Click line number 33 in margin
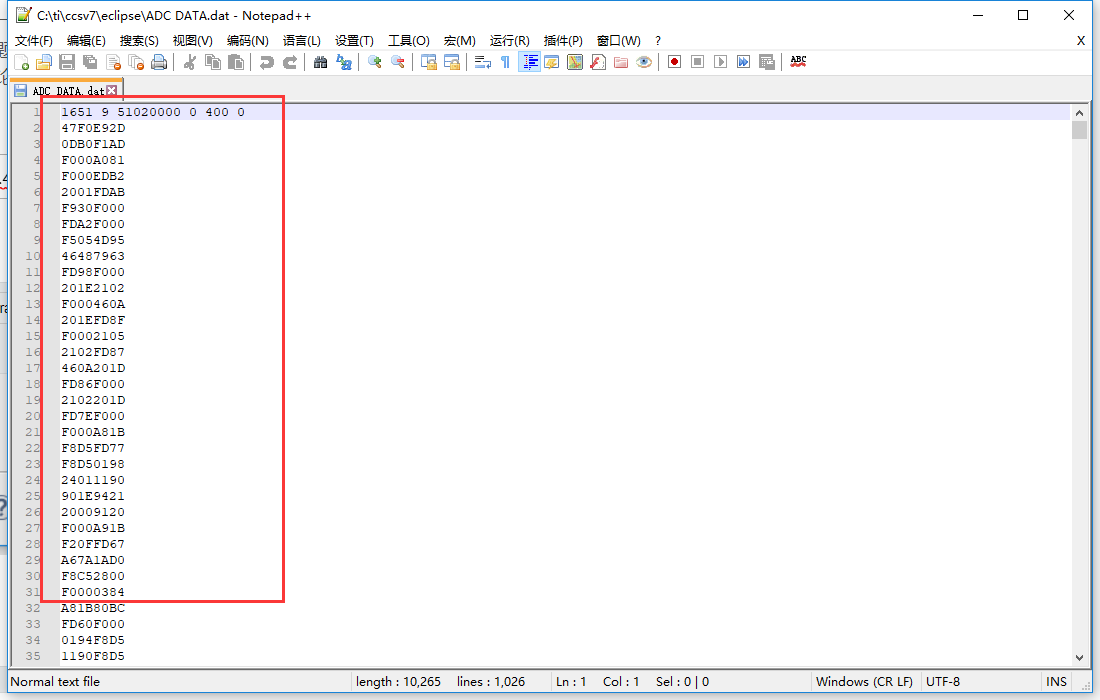The image size is (1100, 700). (33, 624)
